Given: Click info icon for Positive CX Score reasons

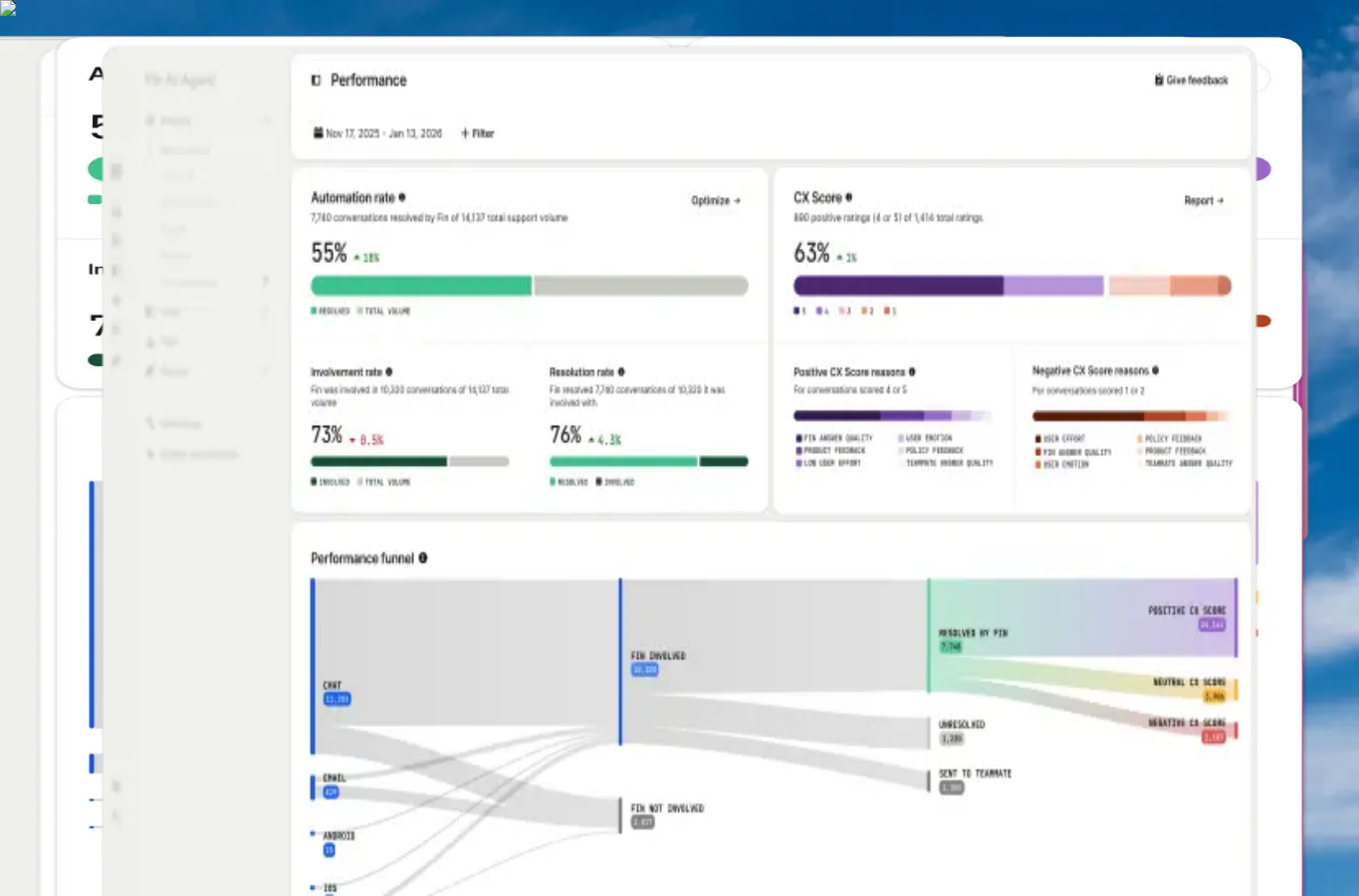Looking at the screenshot, I should [912, 371].
